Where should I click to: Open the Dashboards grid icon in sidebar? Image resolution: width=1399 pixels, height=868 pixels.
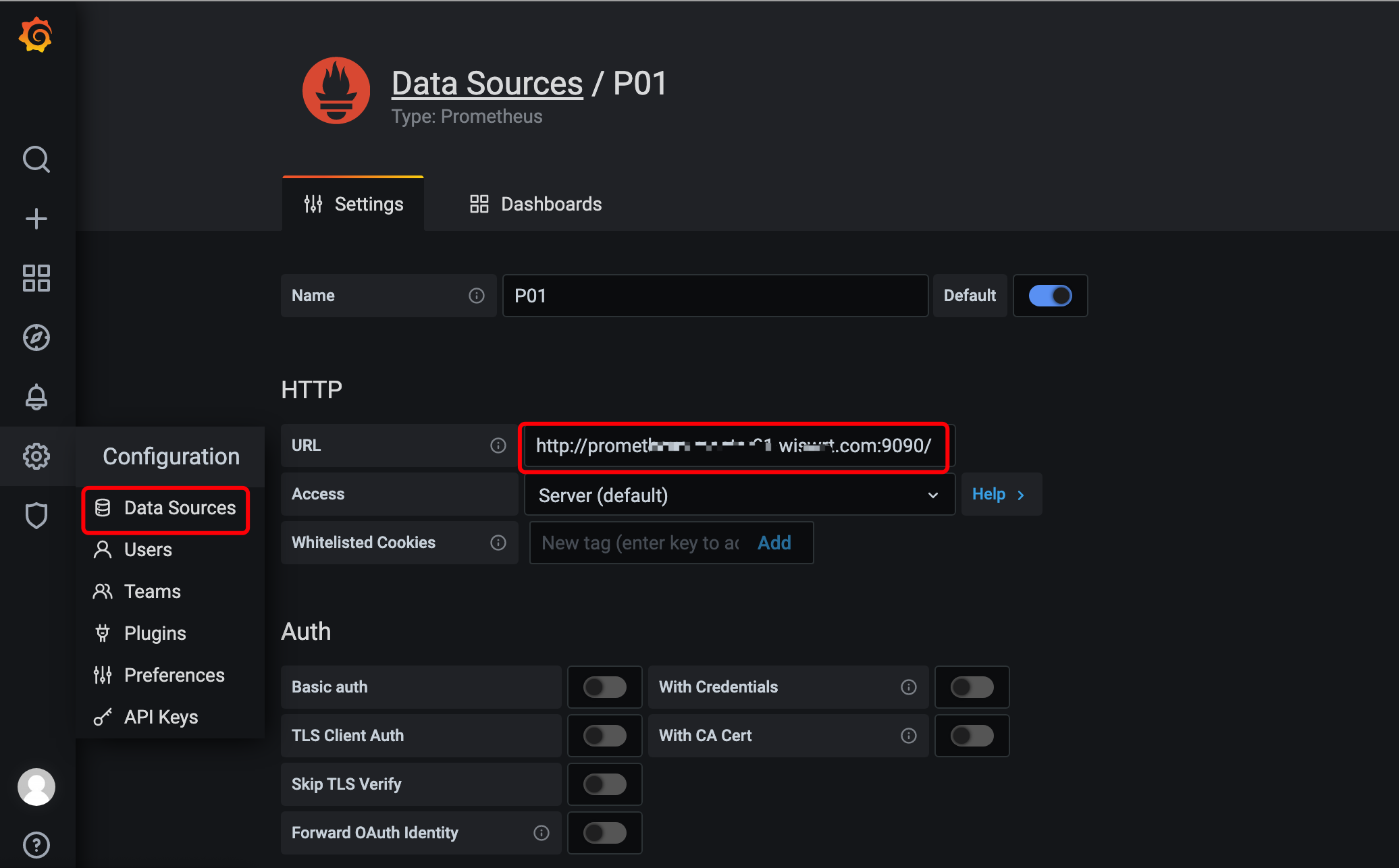(x=36, y=278)
